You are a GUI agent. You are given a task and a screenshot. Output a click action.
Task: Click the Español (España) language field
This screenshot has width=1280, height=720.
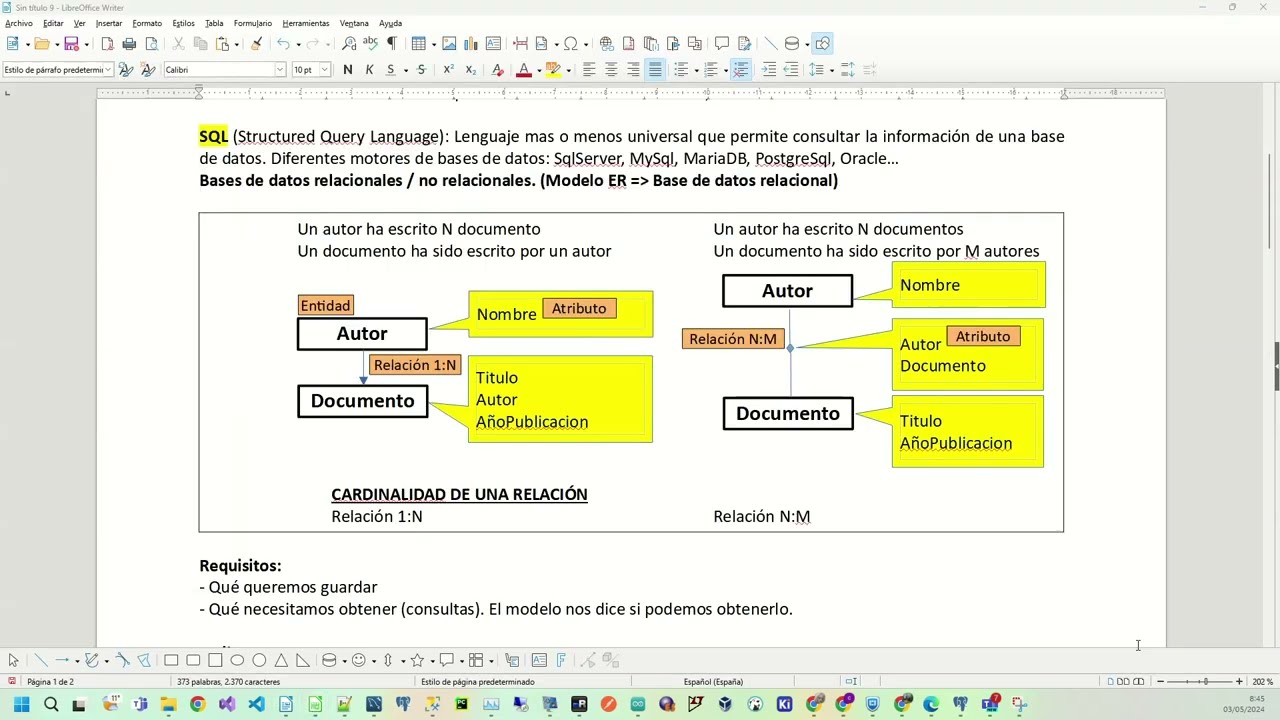[713, 682]
